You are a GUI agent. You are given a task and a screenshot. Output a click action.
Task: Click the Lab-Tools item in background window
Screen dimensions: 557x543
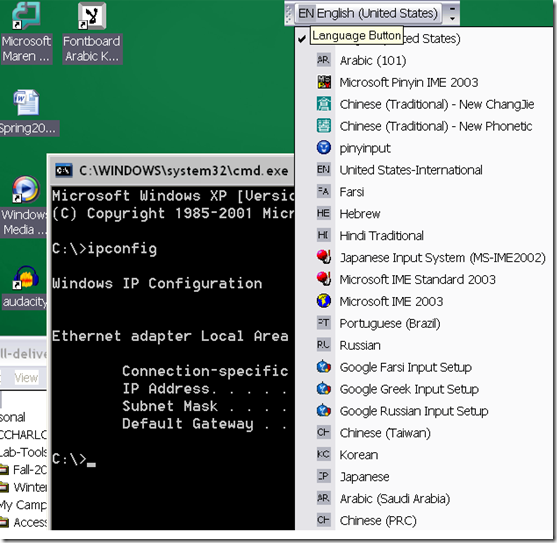point(23,452)
